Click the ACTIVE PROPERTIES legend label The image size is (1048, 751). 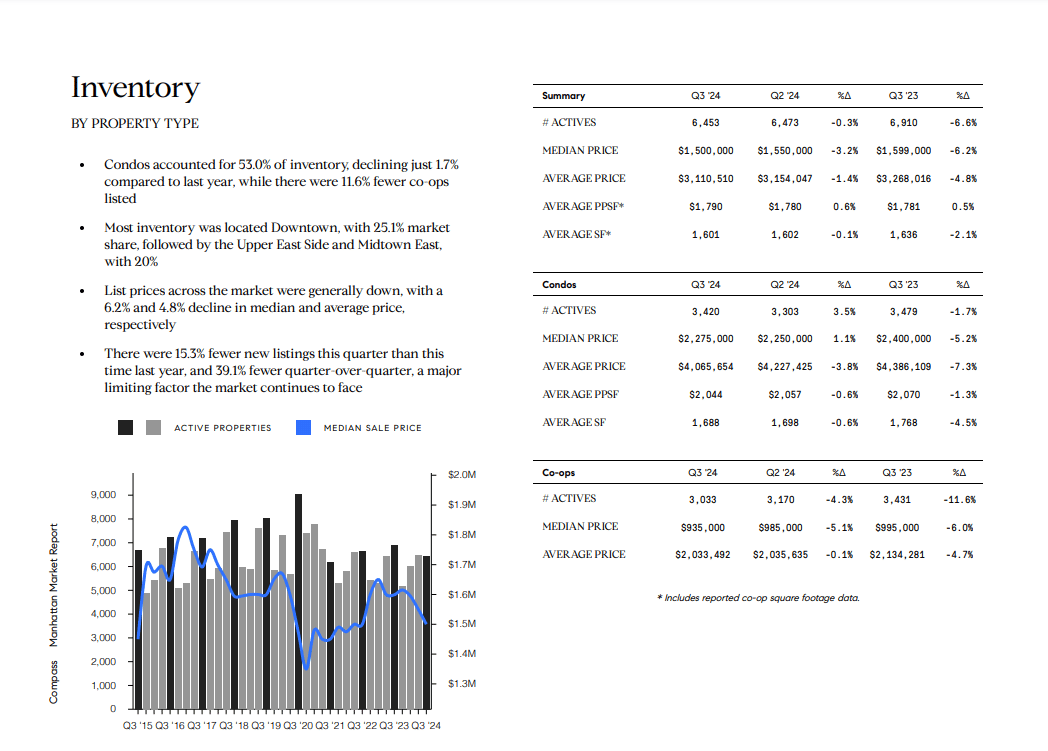click(x=223, y=428)
